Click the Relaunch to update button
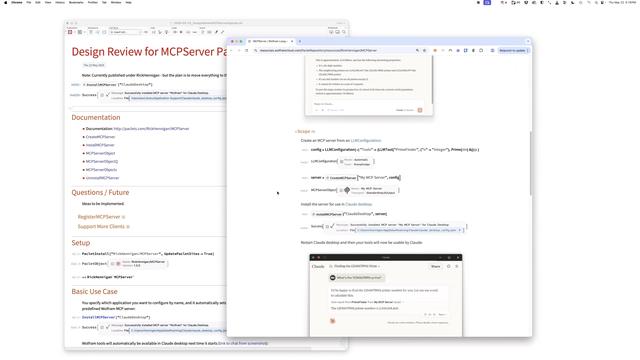 coord(513,51)
